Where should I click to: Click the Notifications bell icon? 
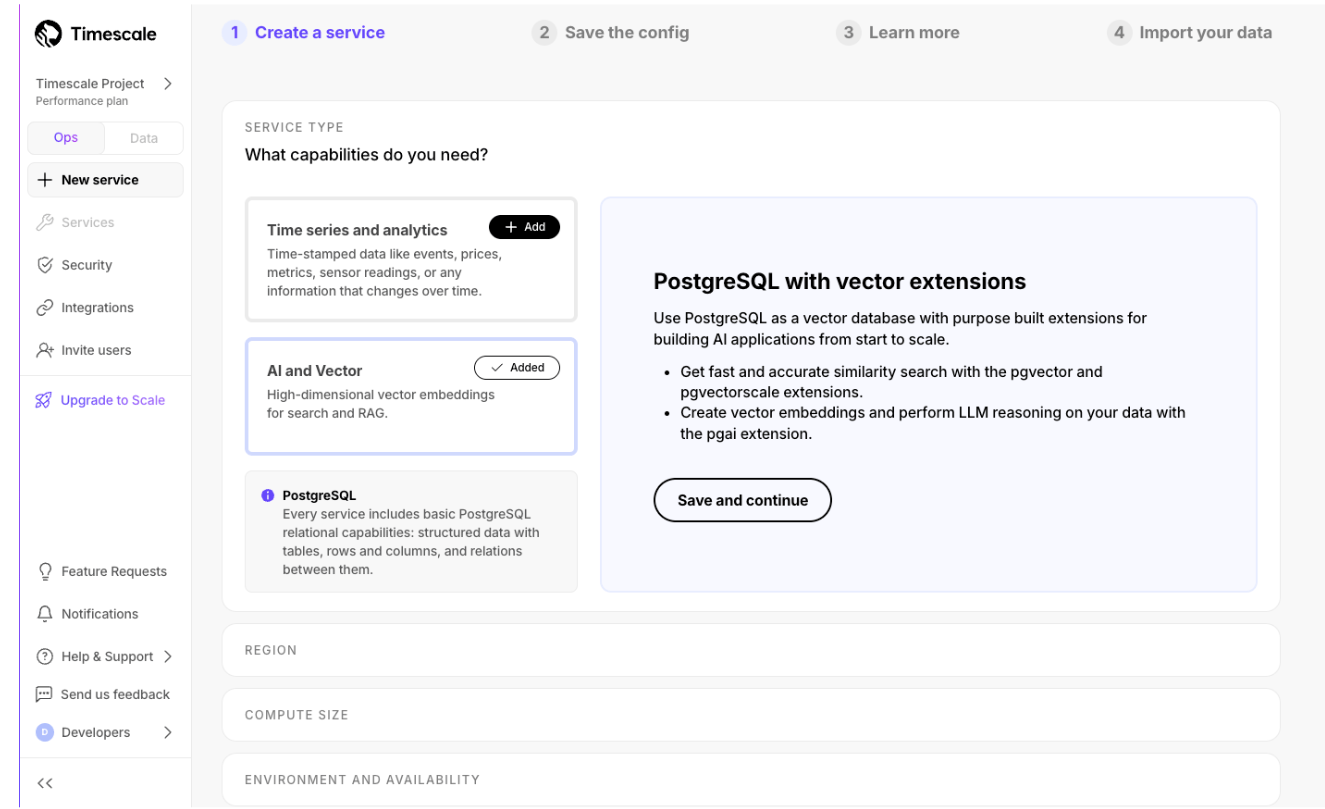pyautogui.click(x=44, y=614)
